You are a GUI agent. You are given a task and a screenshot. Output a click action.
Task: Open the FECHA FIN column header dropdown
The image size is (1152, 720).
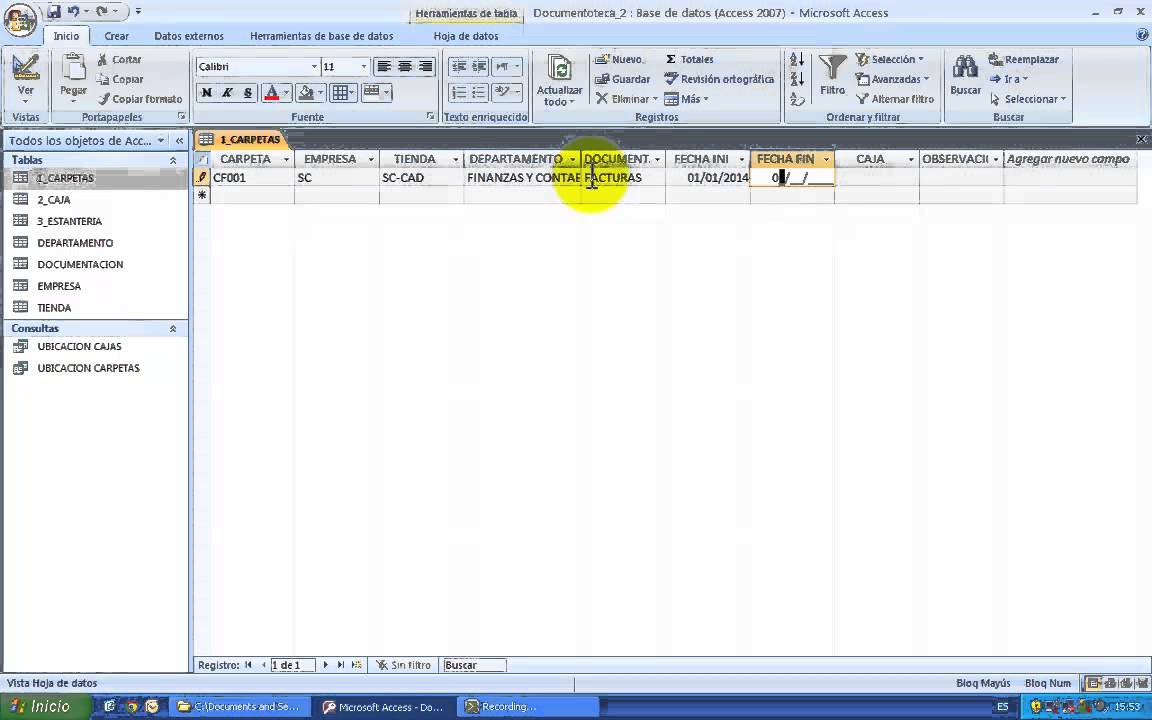(827, 159)
